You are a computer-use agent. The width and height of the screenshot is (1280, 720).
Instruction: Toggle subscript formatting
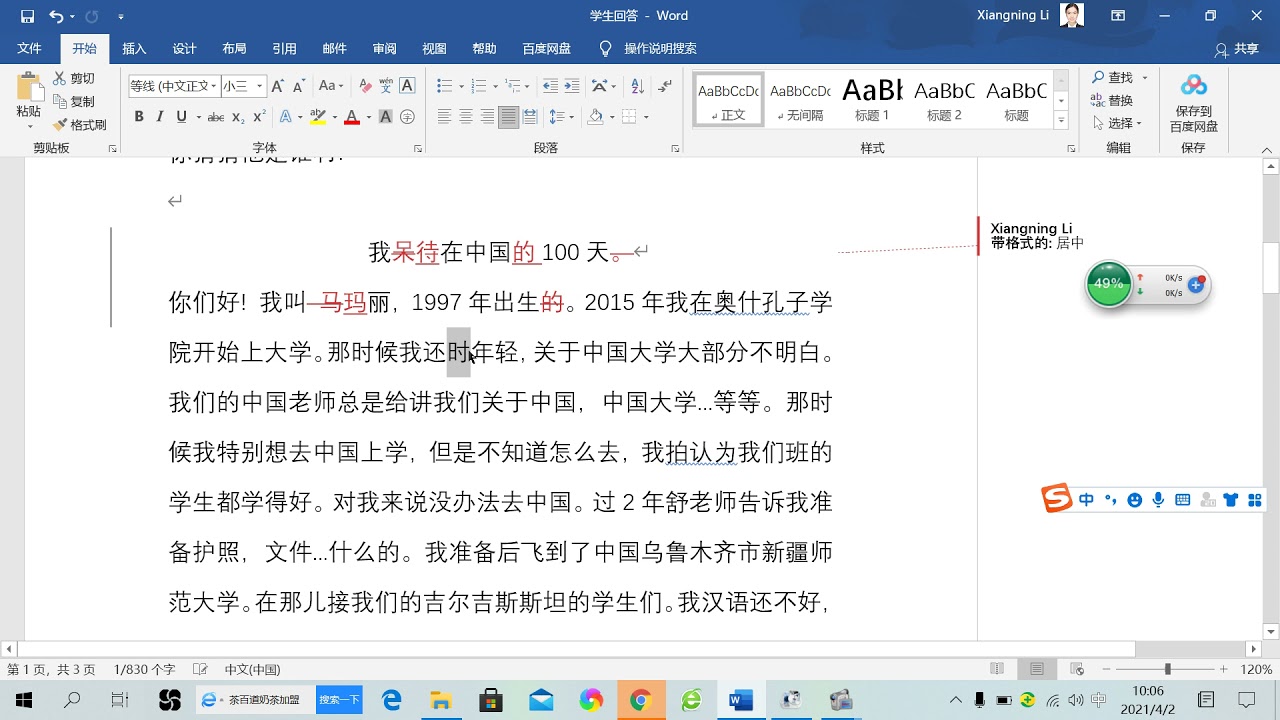[x=238, y=117]
